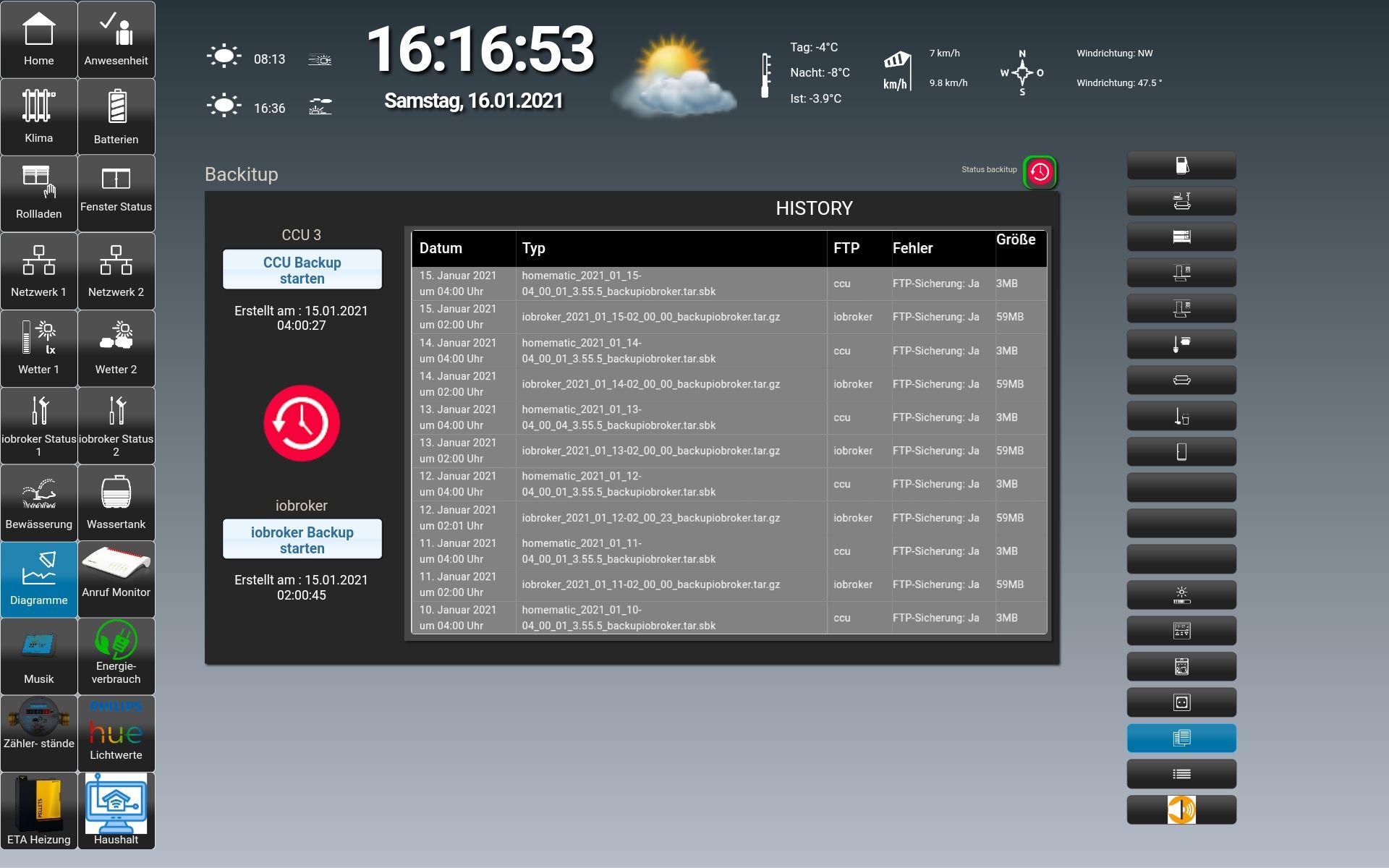Open the ETA Heizung tile
This screenshot has width=1389, height=868.
click(39, 810)
